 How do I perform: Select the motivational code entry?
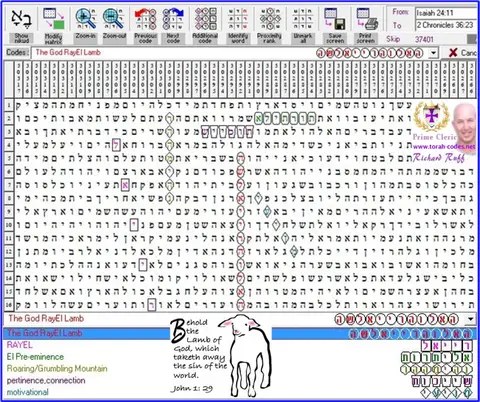[x=28, y=392]
